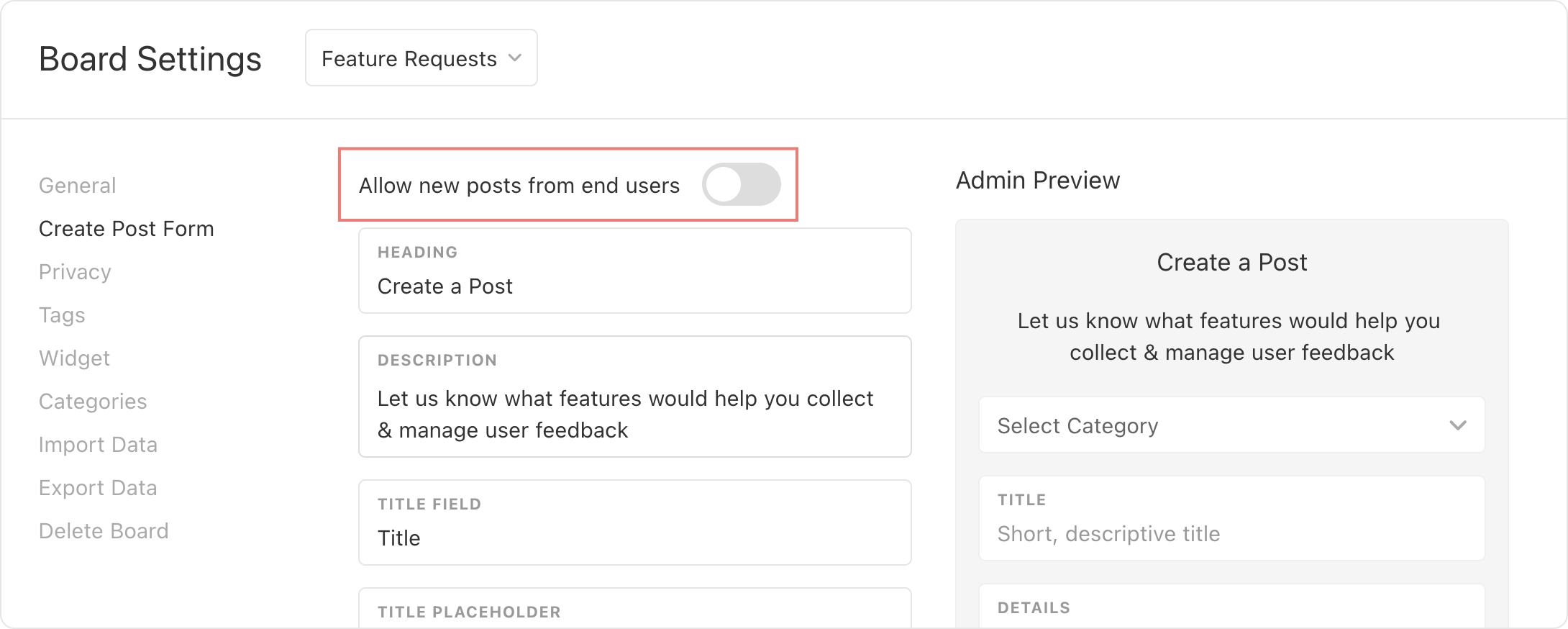
Task: Open Delete Board section
Action: coord(104,531)
